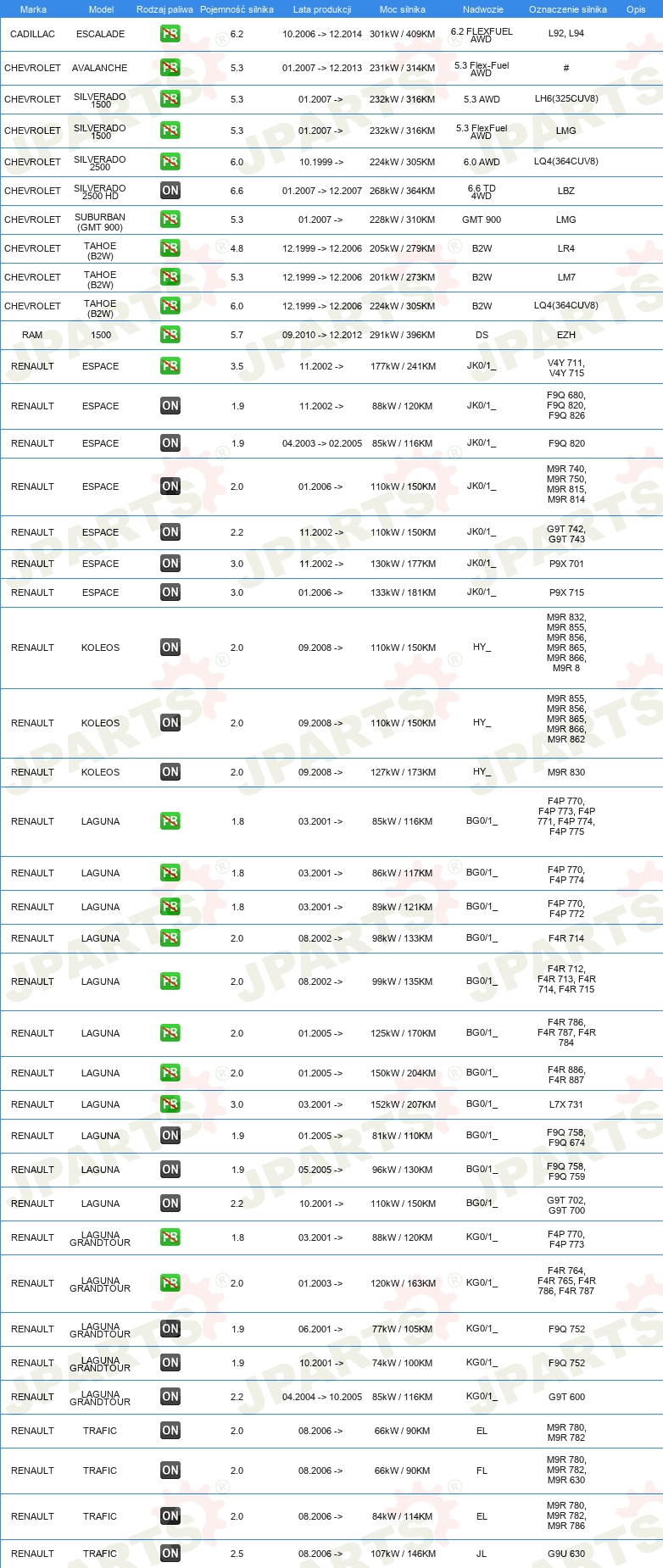The width and height of the screenshot is (663, 1568).
Task: Click the engine code LBZ
Action: pyautogui.click(x=566, y=191)
